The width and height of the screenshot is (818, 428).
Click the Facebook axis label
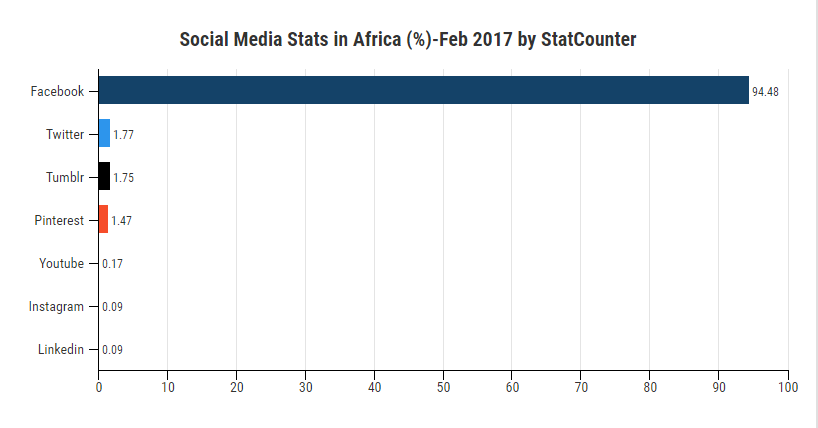pyautogui.click(x=57, y=91)
